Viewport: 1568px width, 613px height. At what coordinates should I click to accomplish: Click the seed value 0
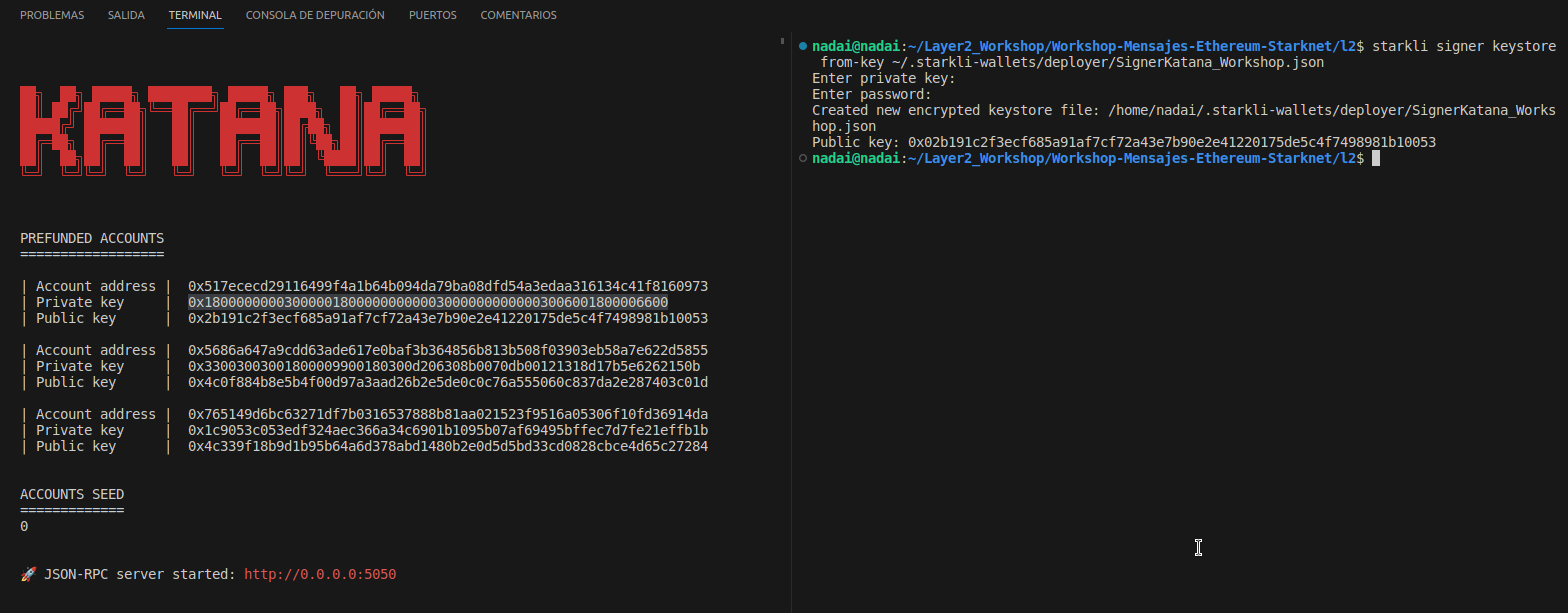24,527
